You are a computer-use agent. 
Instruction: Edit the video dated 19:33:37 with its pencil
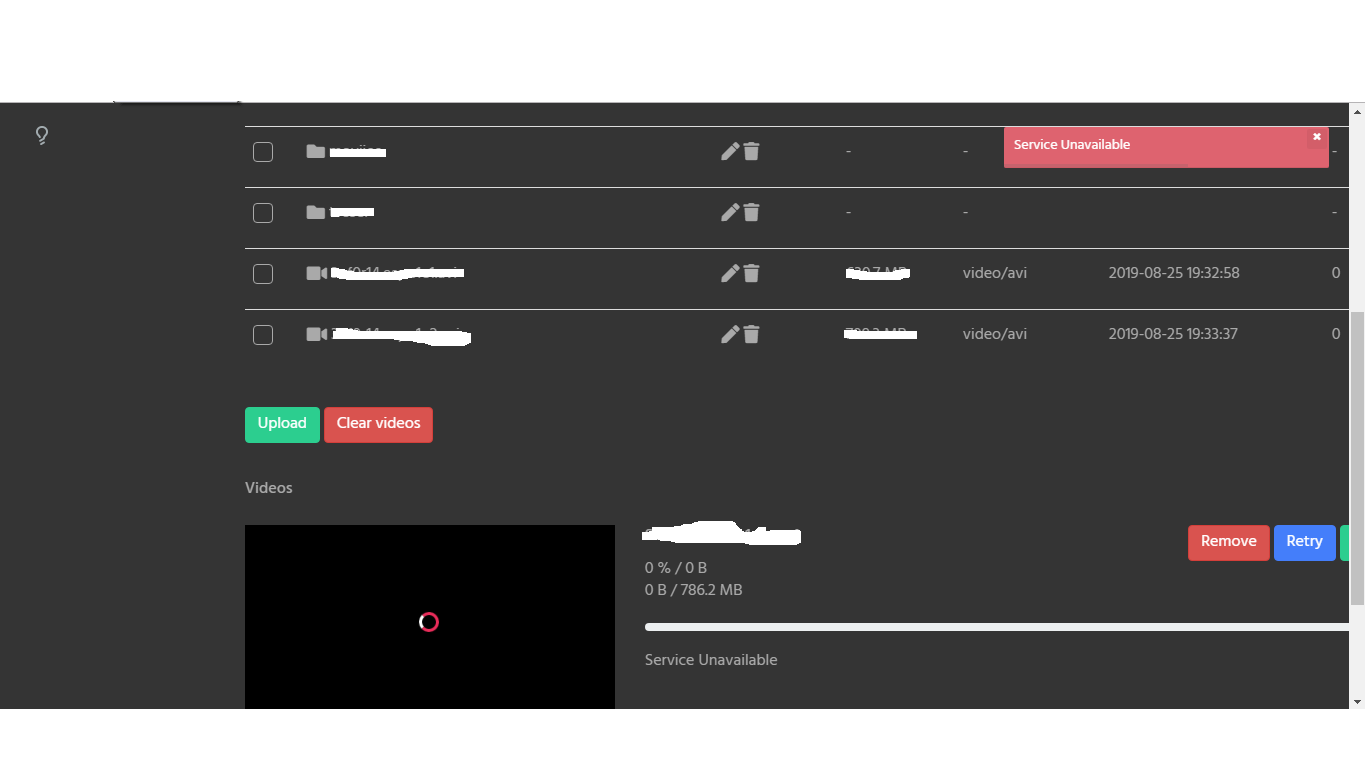tap(730, 334)
